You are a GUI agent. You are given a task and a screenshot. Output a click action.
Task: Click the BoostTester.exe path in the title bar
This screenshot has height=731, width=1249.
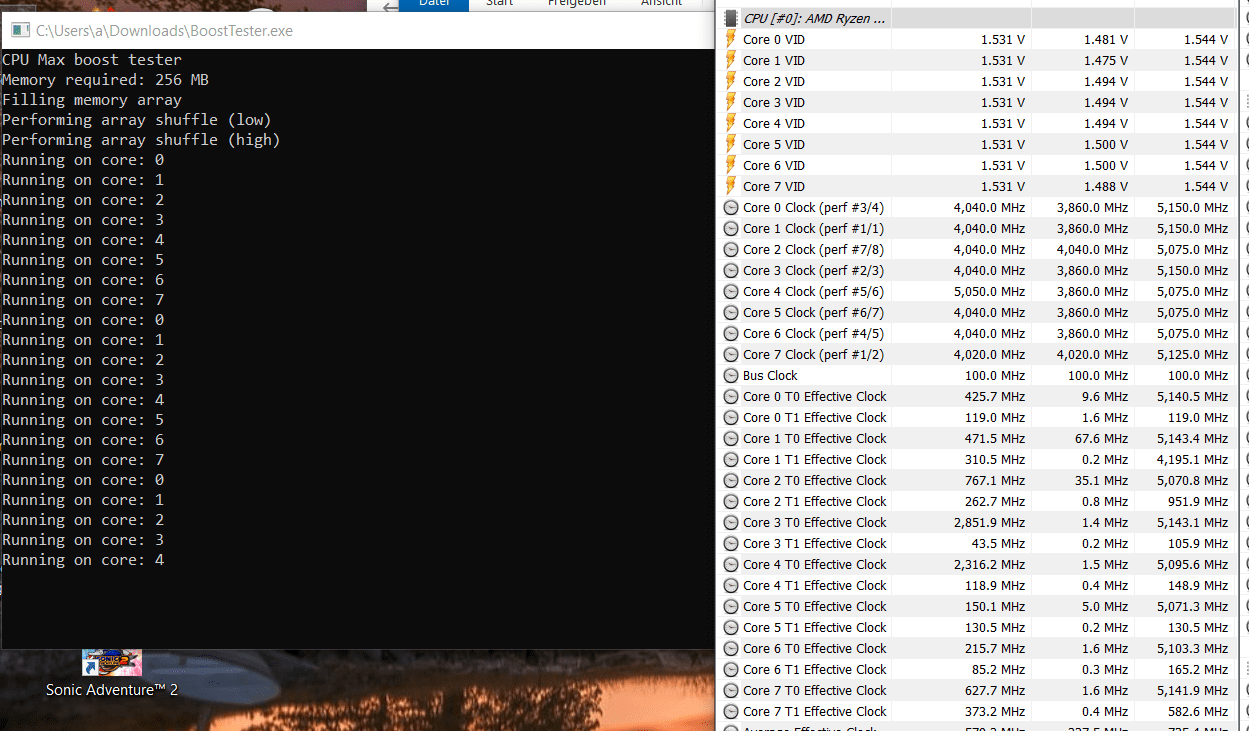(x=165, y=31)
